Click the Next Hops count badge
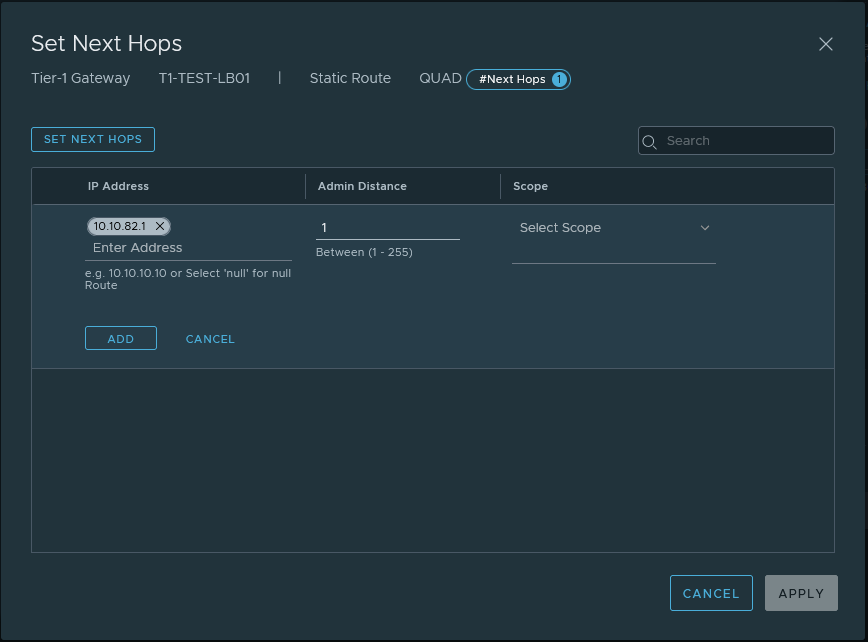Screen dimensions: 868x642 click(559, 79)
